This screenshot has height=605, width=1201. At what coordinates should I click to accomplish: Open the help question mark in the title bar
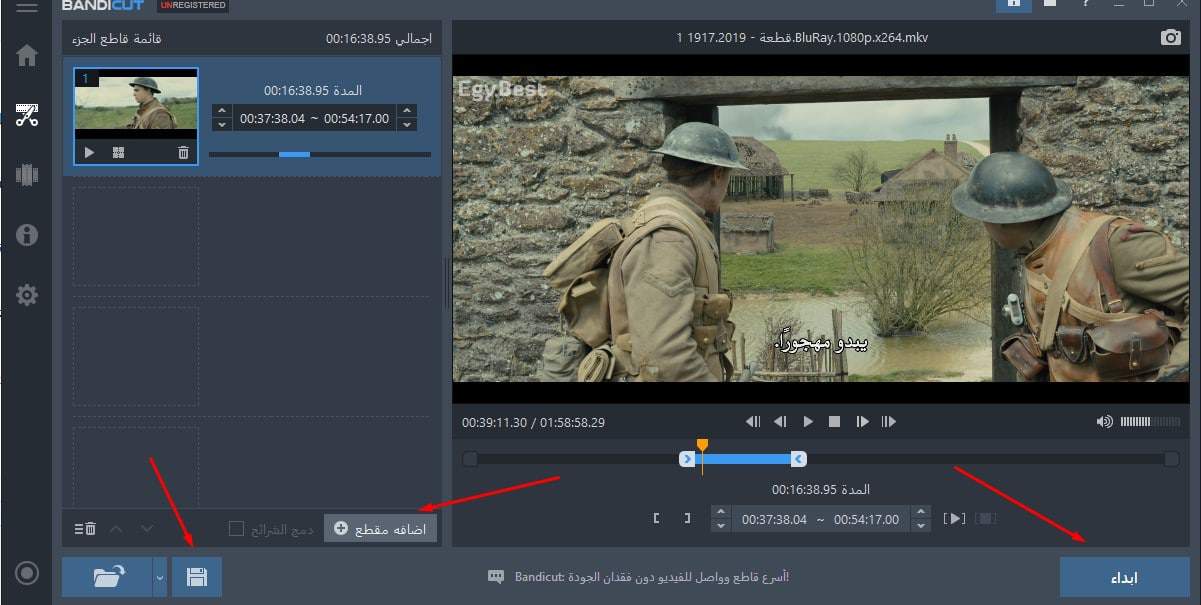tap(1085, 4)
